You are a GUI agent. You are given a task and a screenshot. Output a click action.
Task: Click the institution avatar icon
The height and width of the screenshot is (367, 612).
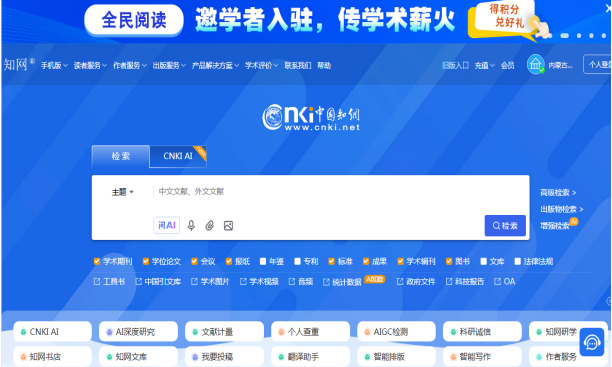coord(536,64)
